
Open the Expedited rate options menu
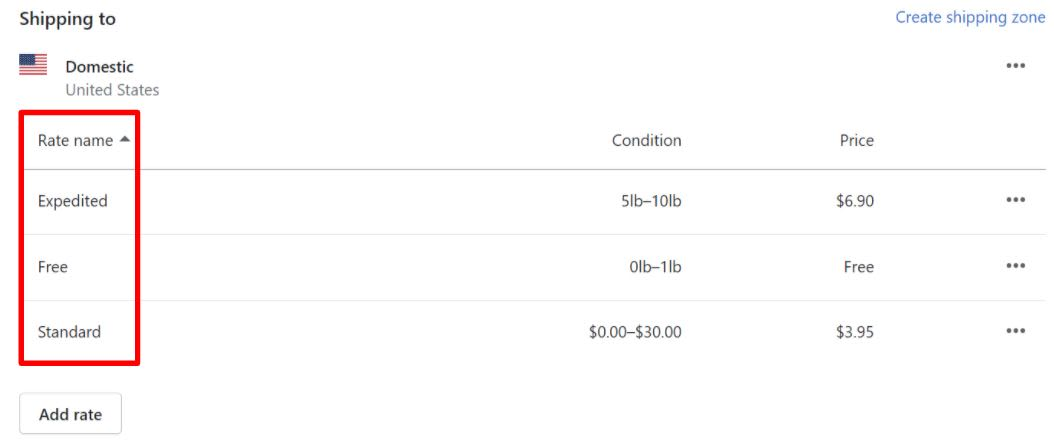[x=1015, y=200]
